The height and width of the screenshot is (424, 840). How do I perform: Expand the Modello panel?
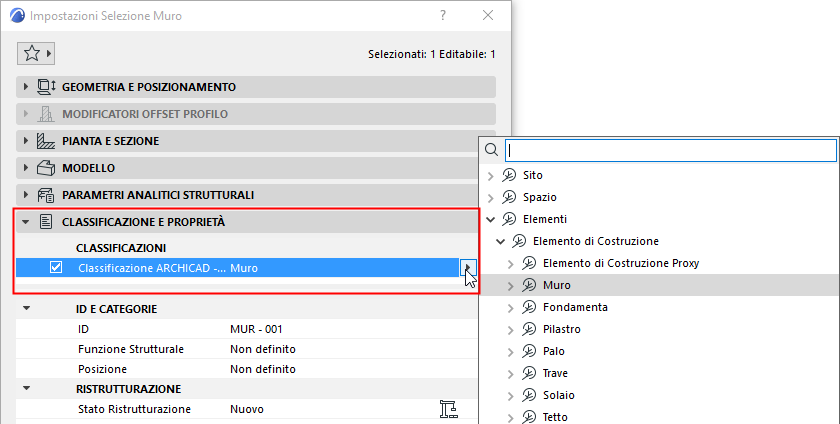point(26,168)
